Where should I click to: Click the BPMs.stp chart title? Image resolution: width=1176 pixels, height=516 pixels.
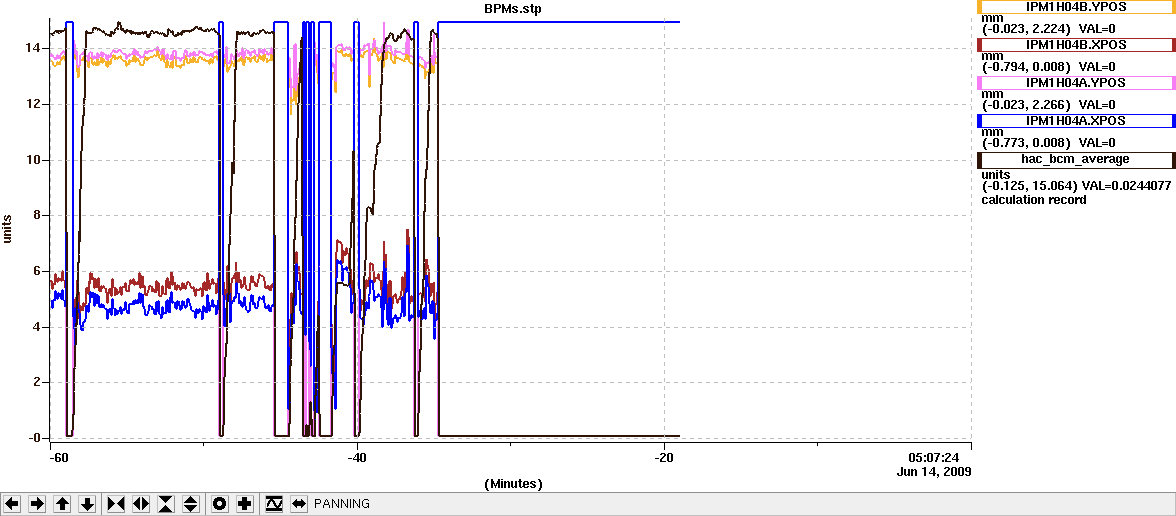tap(514, 8)
